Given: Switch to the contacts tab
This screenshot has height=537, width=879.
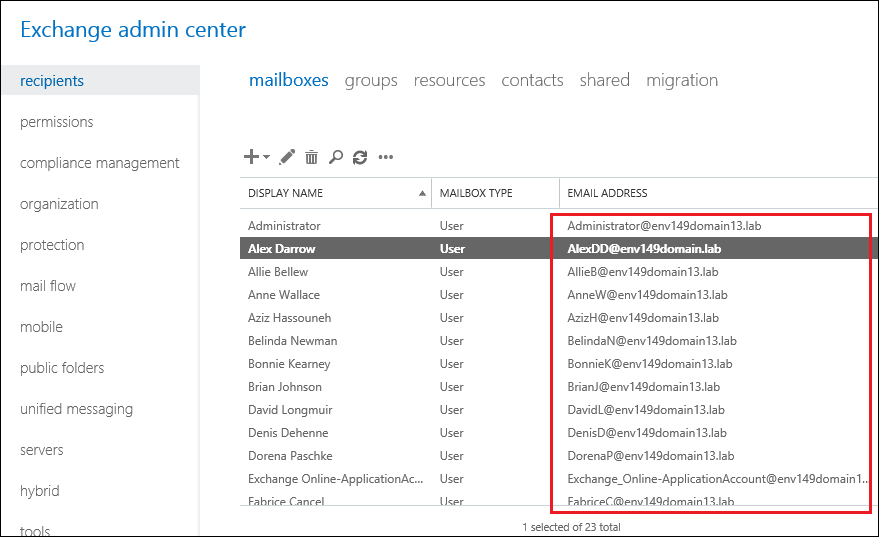Looking at the screenshot, I should click(533, 80).
